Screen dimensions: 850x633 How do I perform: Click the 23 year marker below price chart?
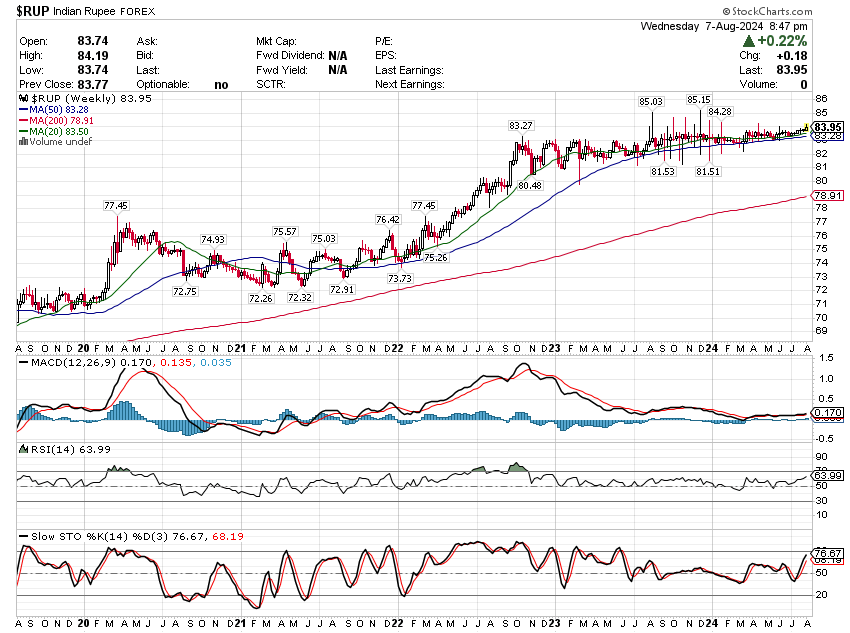coord(552,347)
